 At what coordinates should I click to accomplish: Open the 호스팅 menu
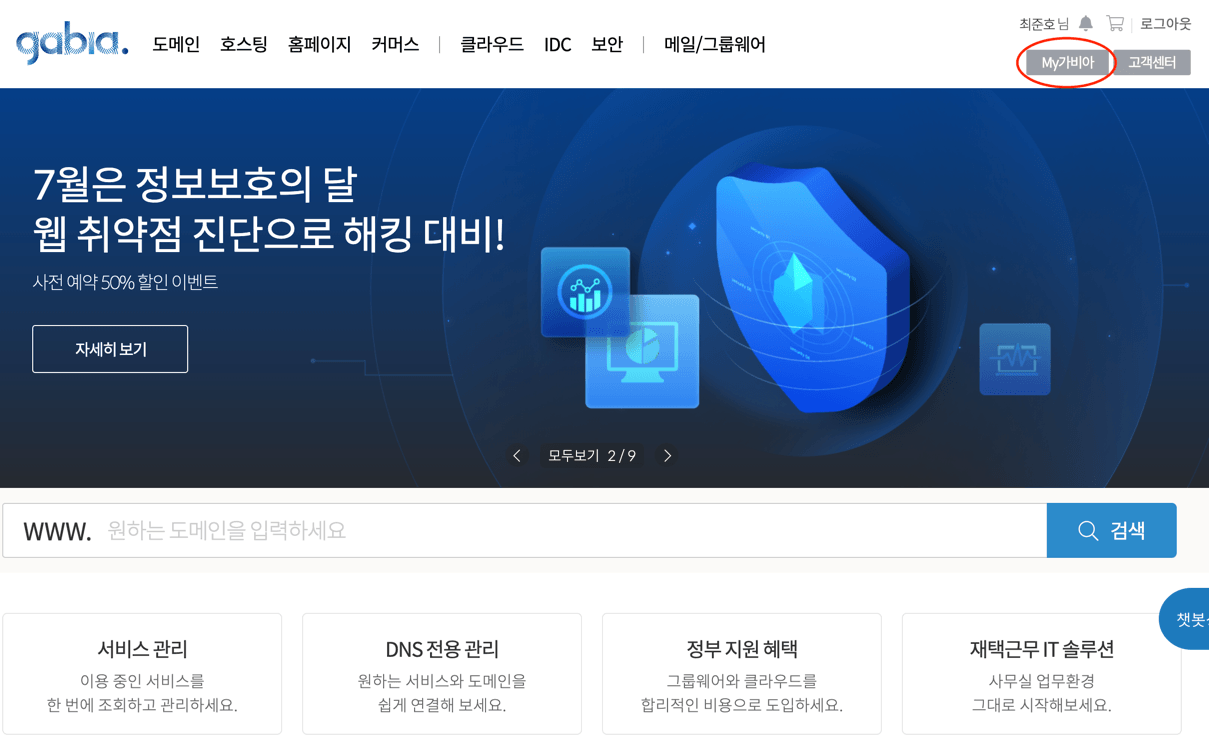pyautogui.click(x=244, y=45)
